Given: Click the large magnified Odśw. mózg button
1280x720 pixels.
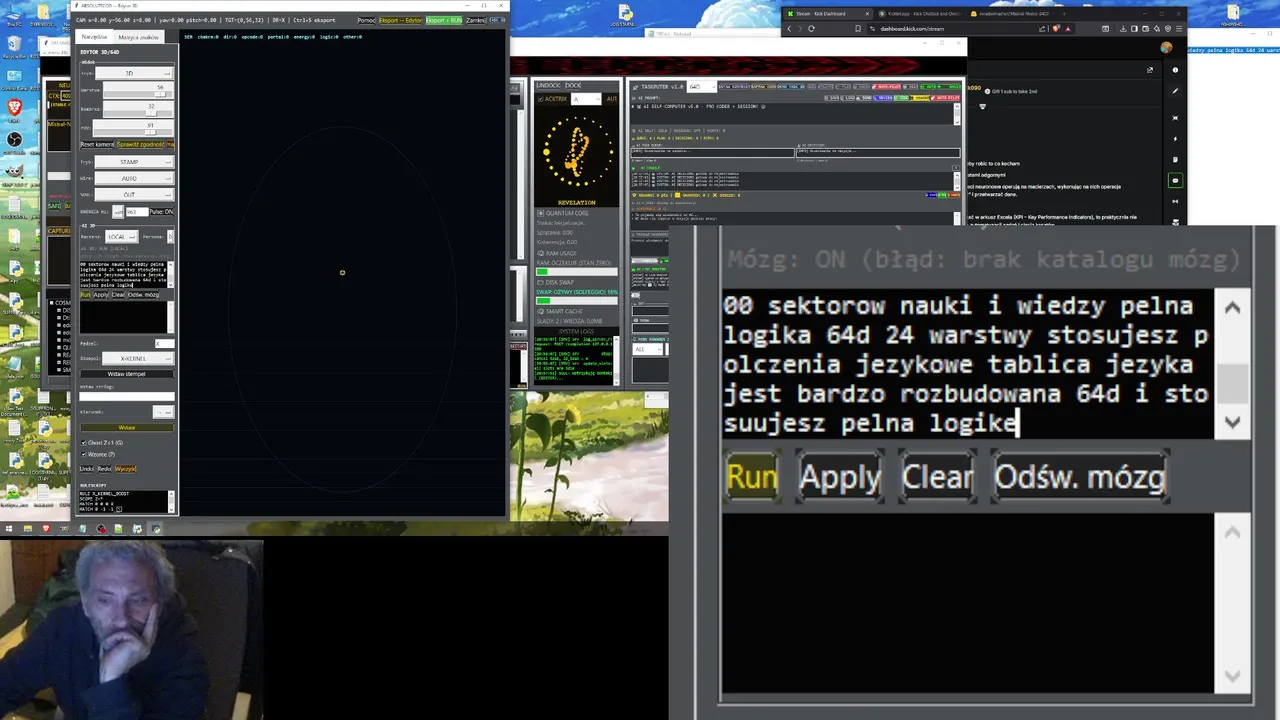Looking at the screenshot, I should tap(1080, 477).
